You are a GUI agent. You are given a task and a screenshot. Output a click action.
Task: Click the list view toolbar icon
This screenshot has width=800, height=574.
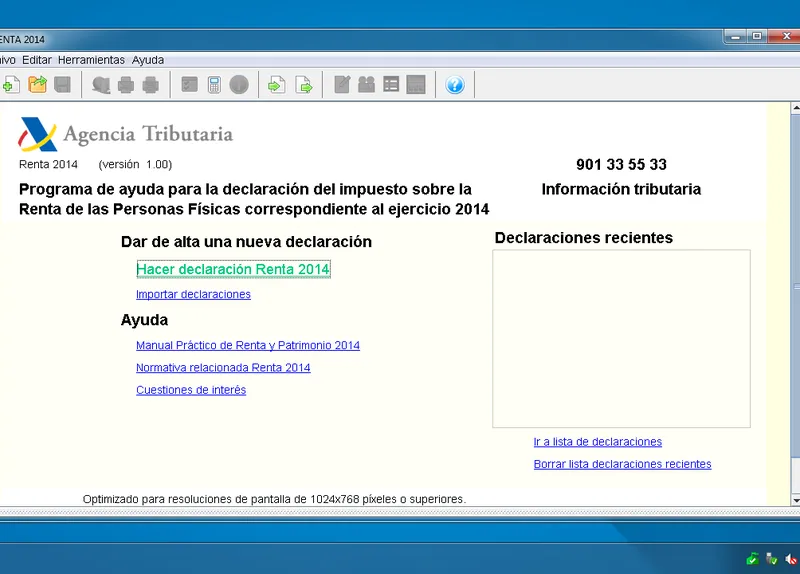391,84
